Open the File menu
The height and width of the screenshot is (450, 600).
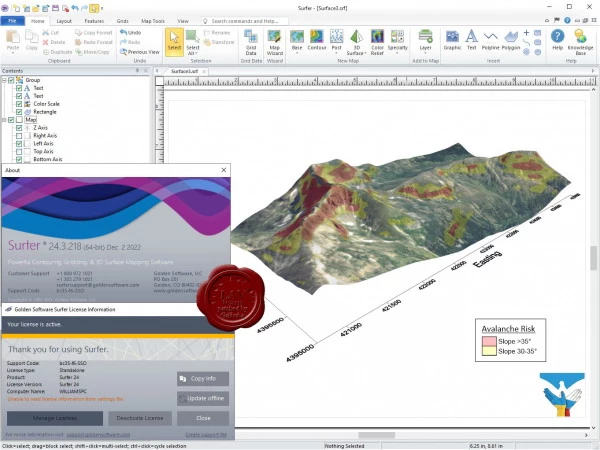tap(12, 21)
